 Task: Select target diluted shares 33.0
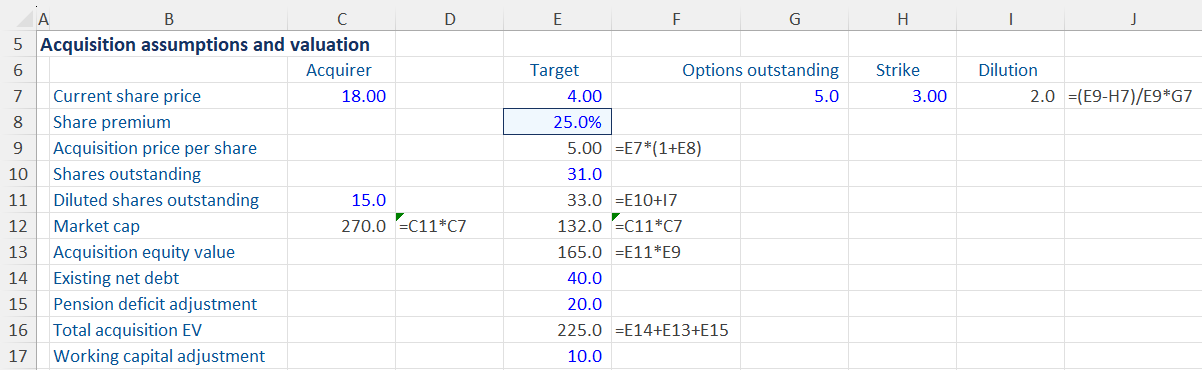tap(584, 200)
